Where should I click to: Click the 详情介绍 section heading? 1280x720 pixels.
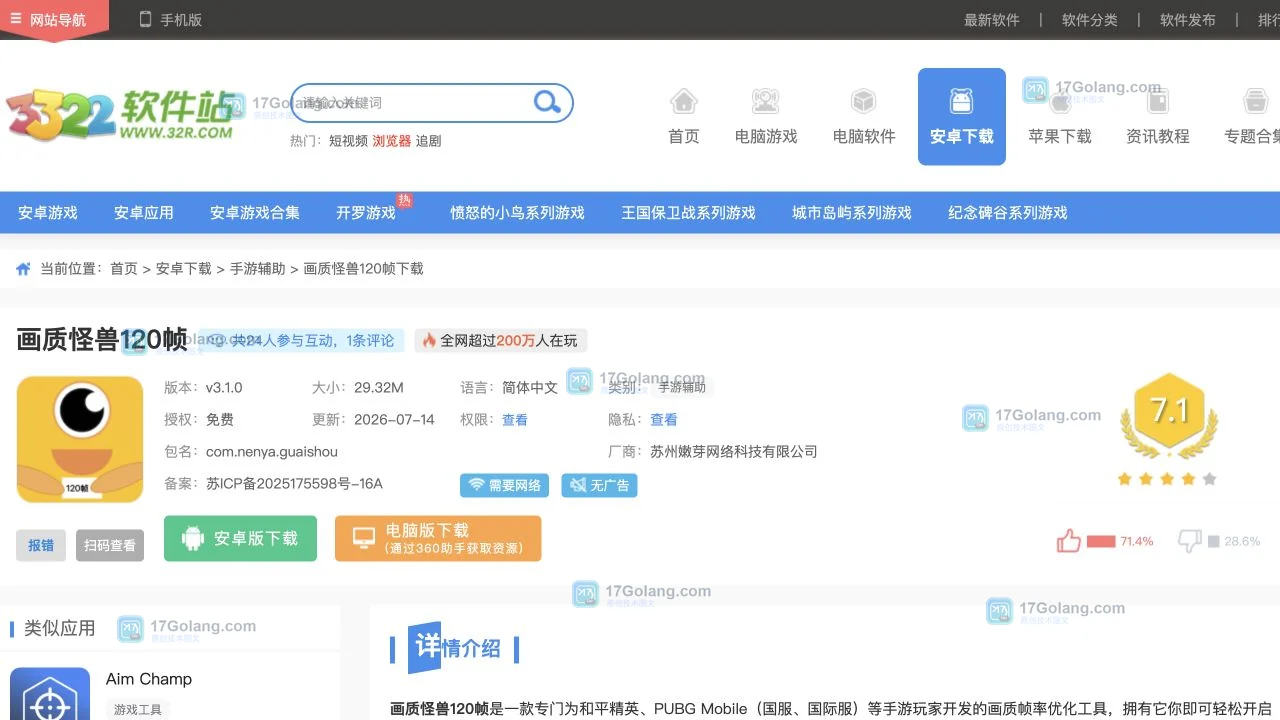(455, 648)
